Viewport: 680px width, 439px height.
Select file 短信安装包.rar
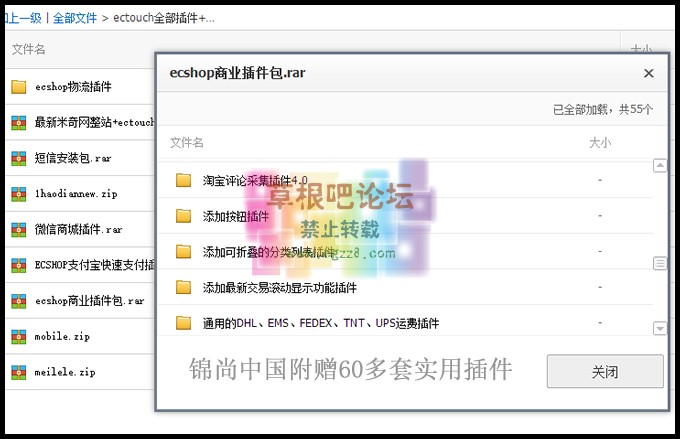click(x=73, y=158)
